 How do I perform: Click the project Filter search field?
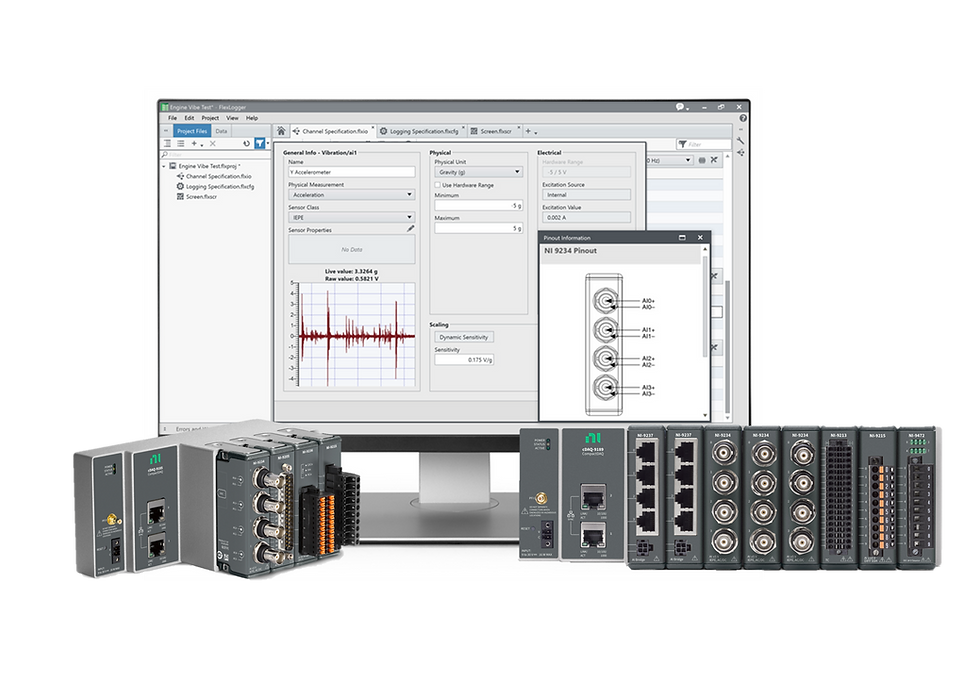click(x=216, y=154)
